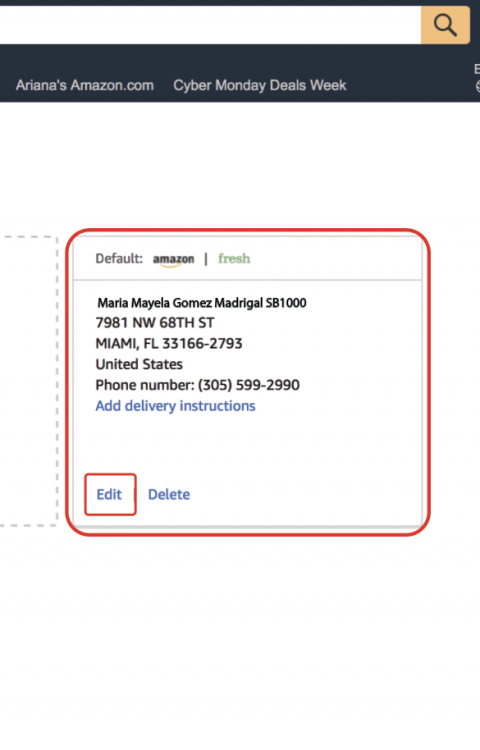Focus the Amazon search text field
Image resolution: width=480 pixels, height=750 pixels.
[x=210, y=25]
